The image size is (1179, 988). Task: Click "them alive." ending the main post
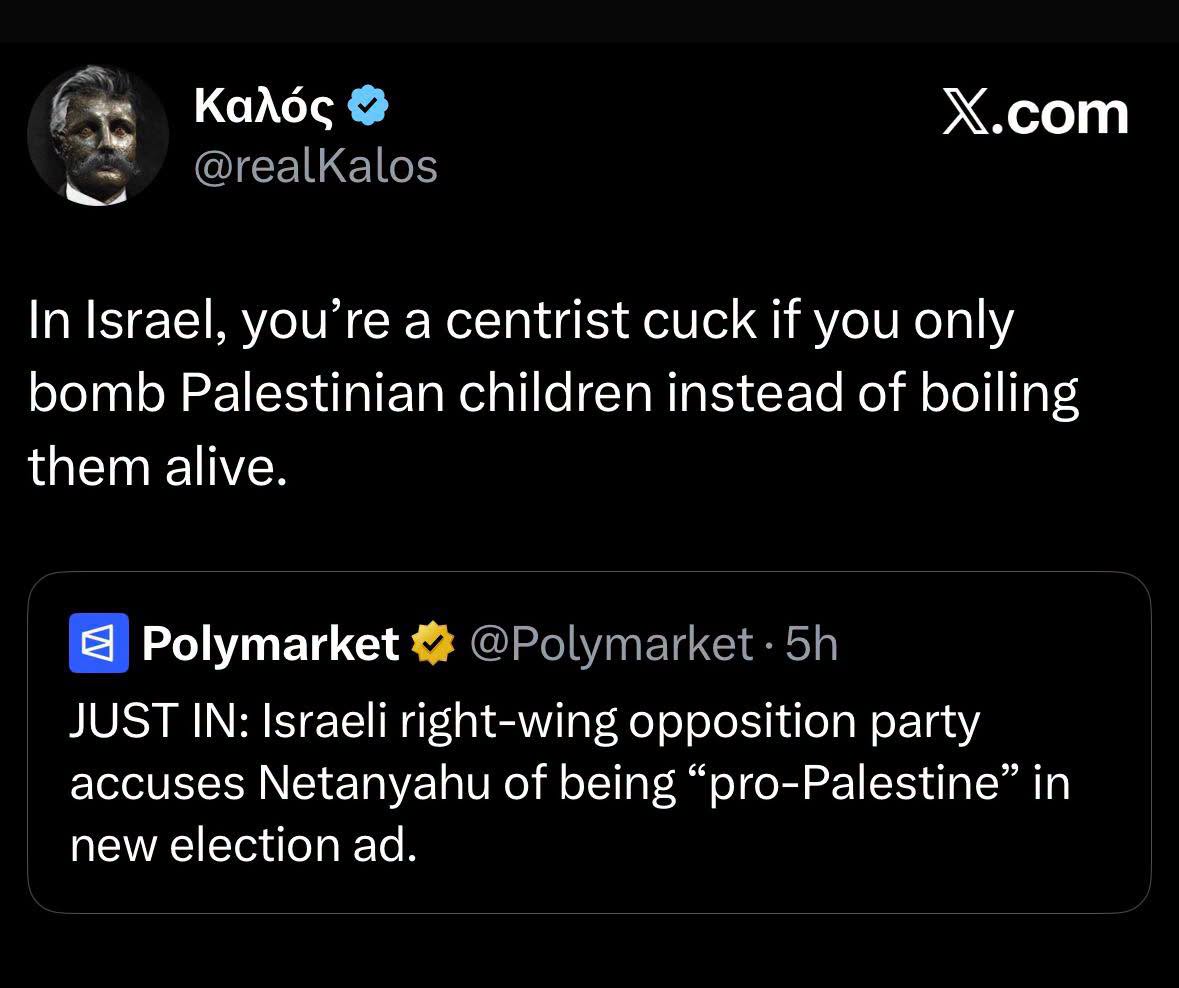158,467
